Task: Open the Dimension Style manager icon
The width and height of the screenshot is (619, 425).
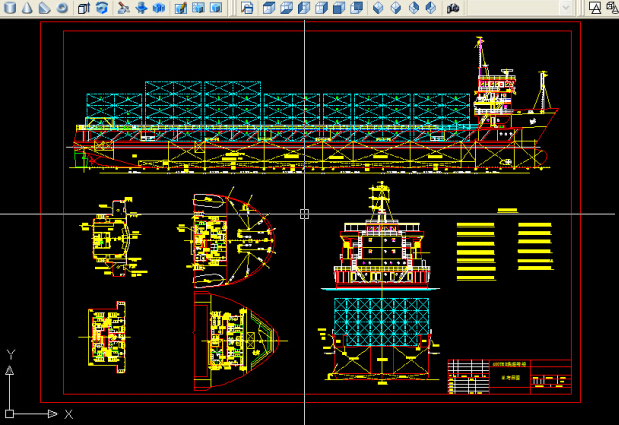Action: click(613, 8)
